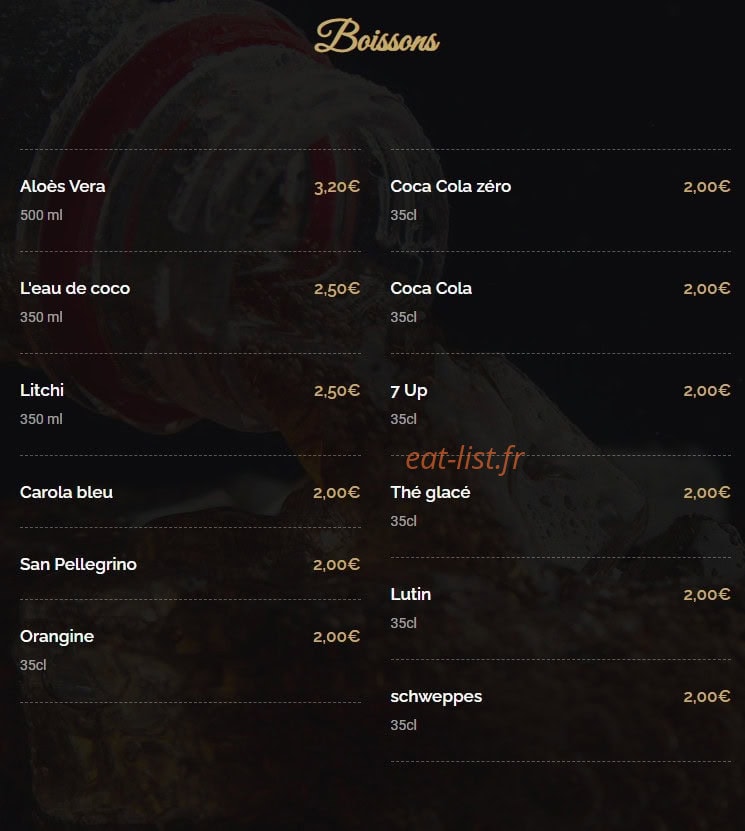
Task: Select Carola bleu from the menu
Action: (66, 492)
